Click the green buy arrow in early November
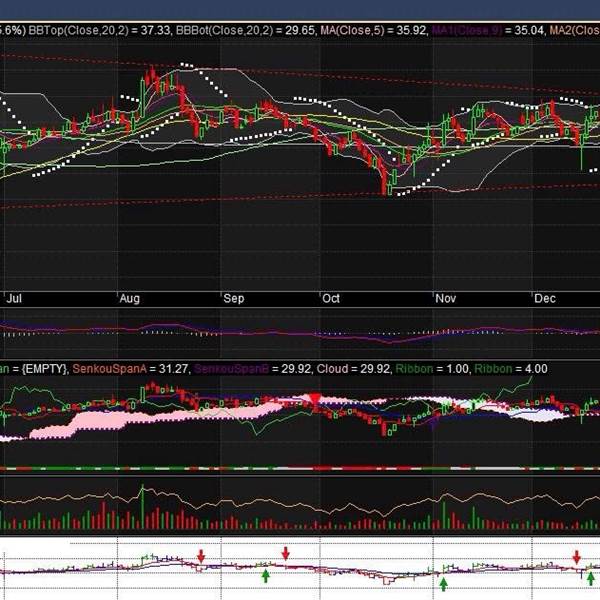 (x=443, y=584)
